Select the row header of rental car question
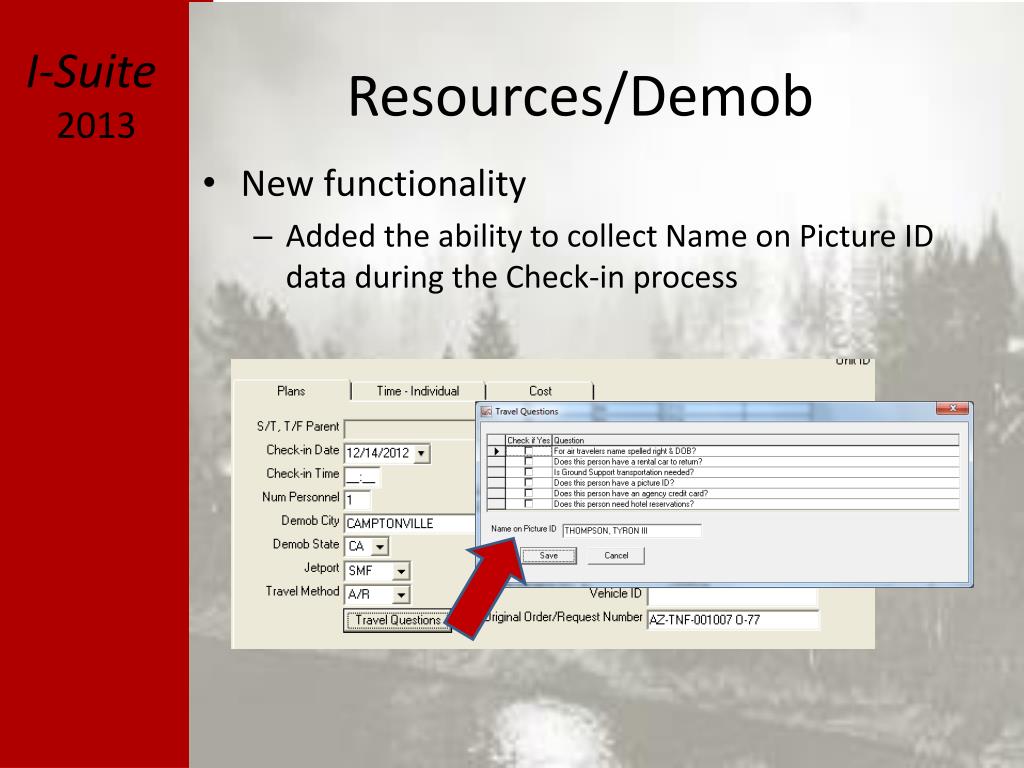Image resolution: width=1024 pixels, height=768 pixels. coord(496,462)
